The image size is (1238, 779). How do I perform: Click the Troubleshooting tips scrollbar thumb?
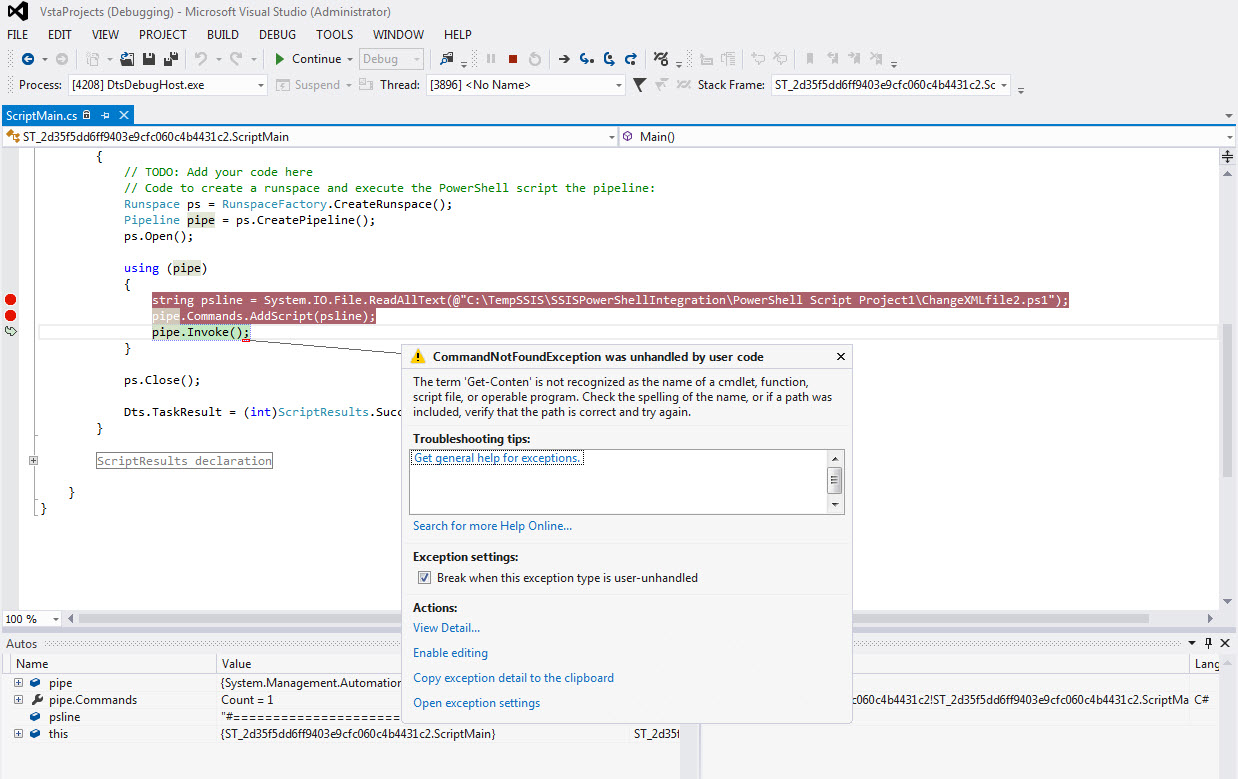[835, 481]
